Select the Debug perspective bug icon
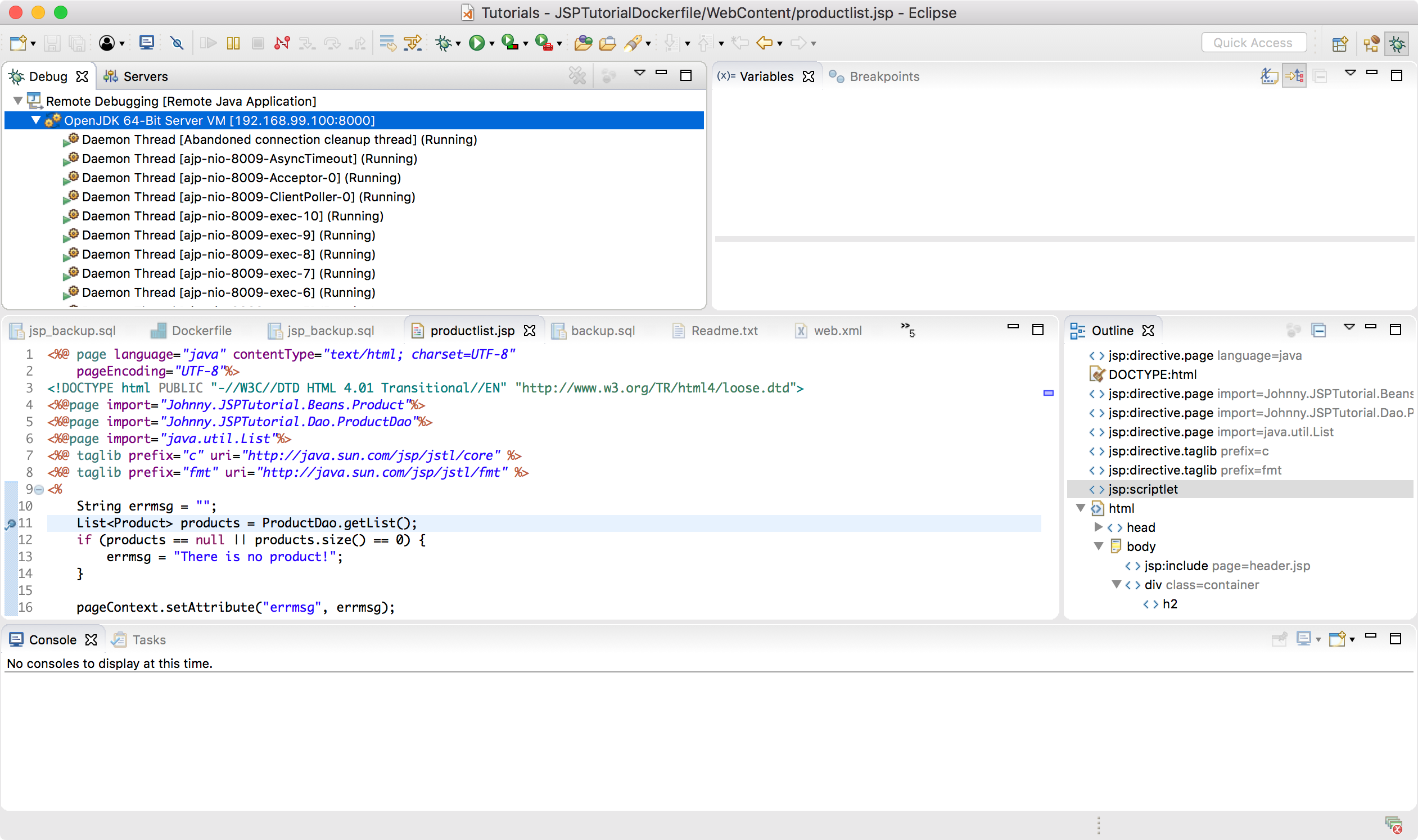The image size is (1418, 840). pyautogui.click(x=1397, y=44)
